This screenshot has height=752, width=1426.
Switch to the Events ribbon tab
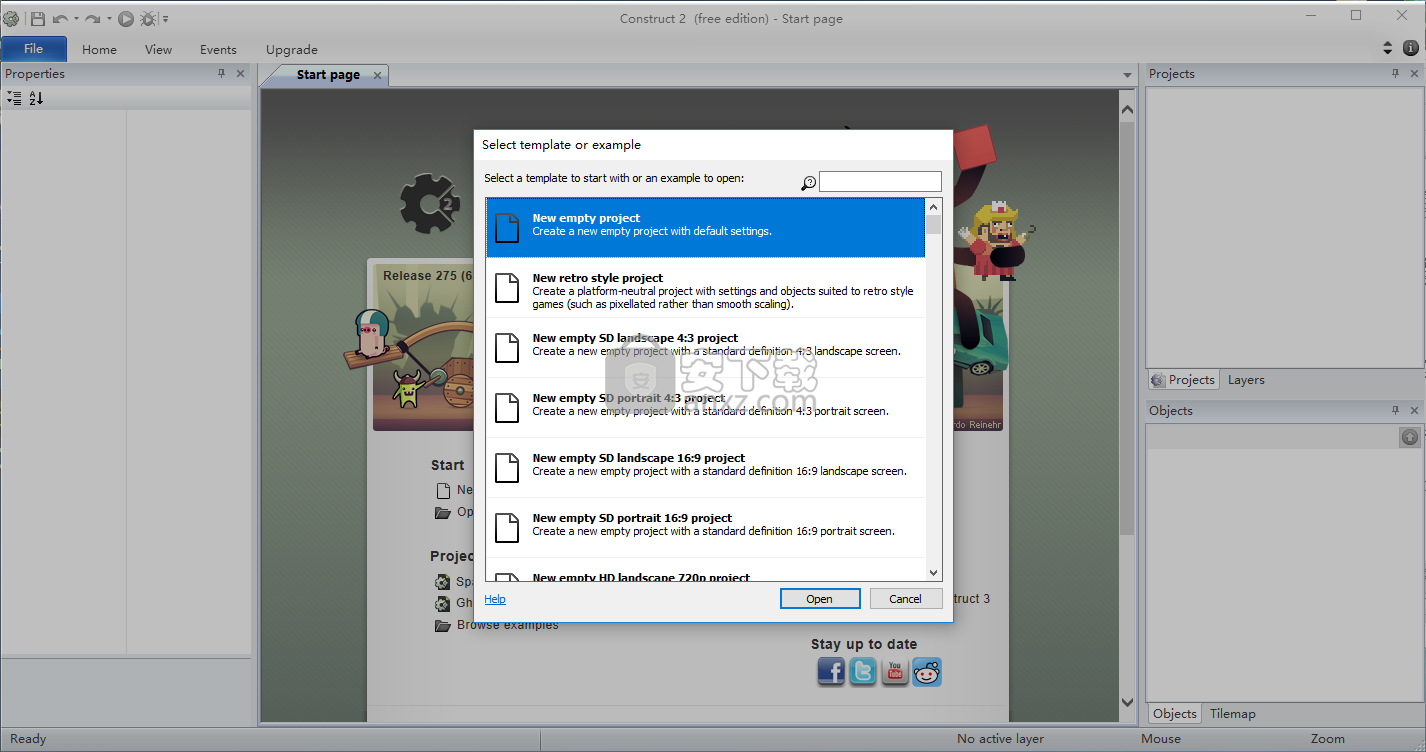coord(218,49)
